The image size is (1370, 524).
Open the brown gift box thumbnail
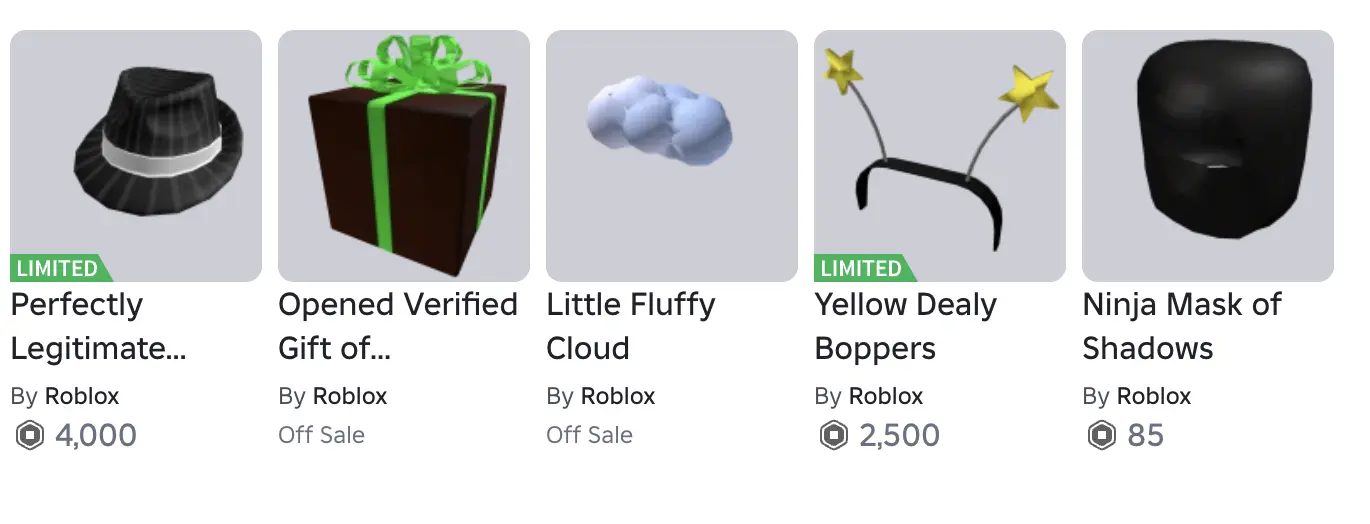click(404, 156)
